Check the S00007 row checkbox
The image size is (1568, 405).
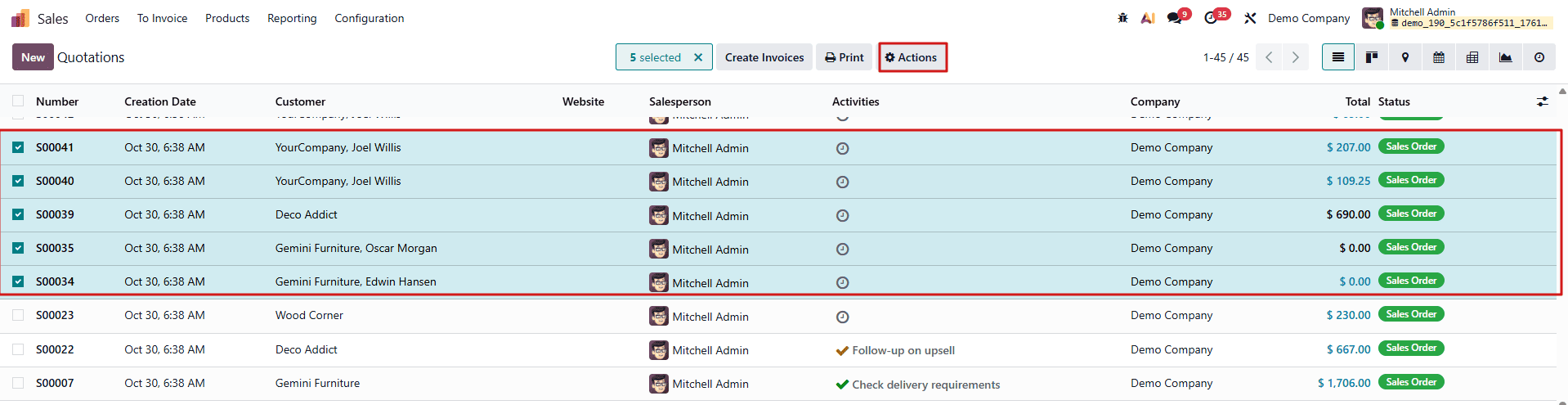coord(18,383)
